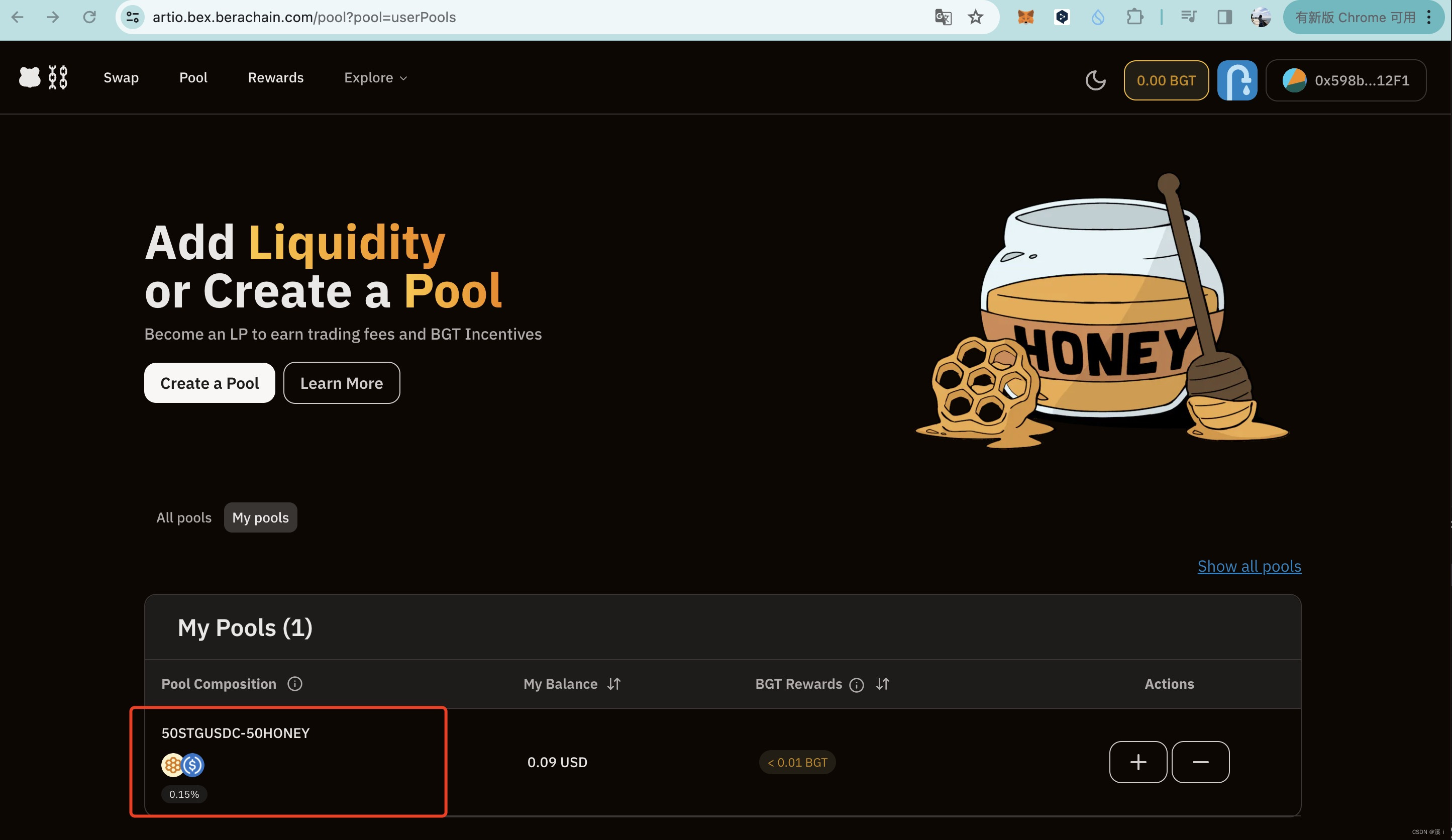Image resolution: width=1452 pixels, height=840 pixels.
Task: Click Pool Composition info icon
Action: (x=295, y=684)
